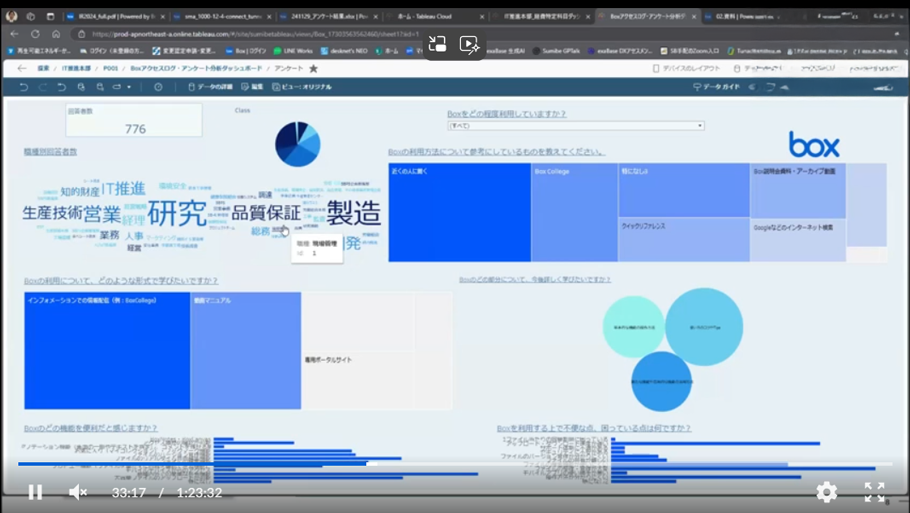Open データガイド panel

(716, 87)
